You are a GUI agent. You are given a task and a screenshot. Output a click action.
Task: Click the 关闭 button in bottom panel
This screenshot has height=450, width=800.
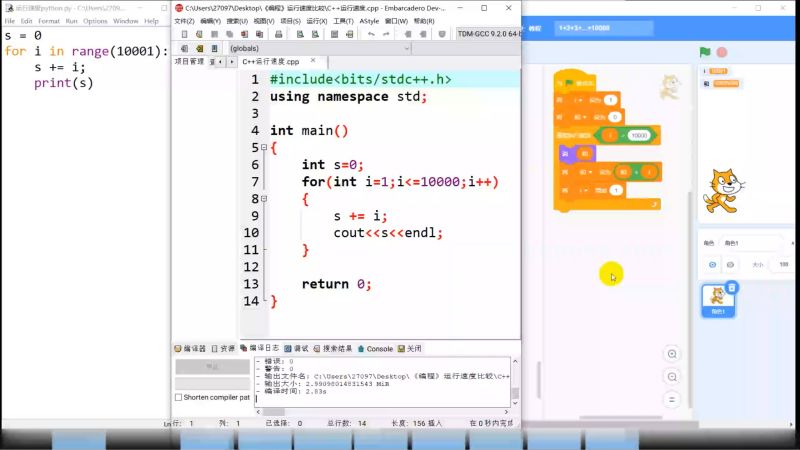tap(410, 348)
